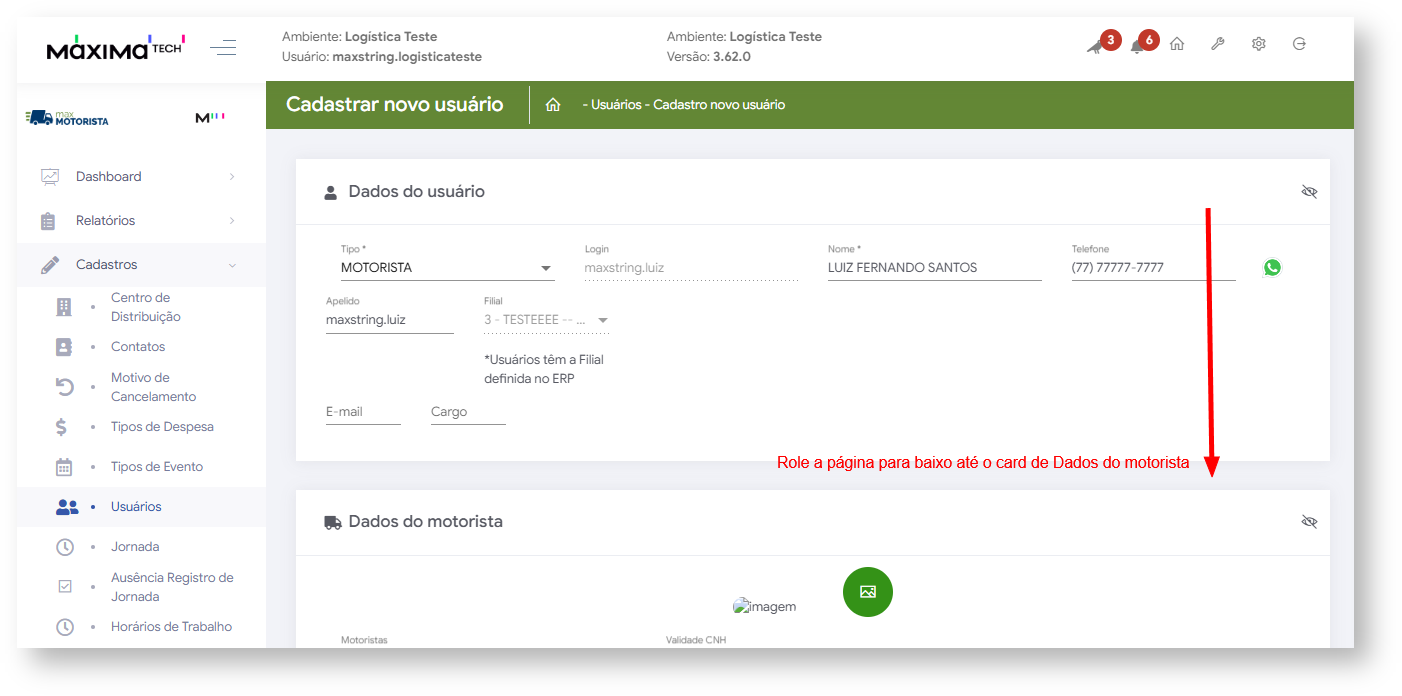Image resolution: width=1402 pixels, height=696 pixels.
Task: Click the Tipos de Evento calendar icon
Action: (x=64, y=467)
